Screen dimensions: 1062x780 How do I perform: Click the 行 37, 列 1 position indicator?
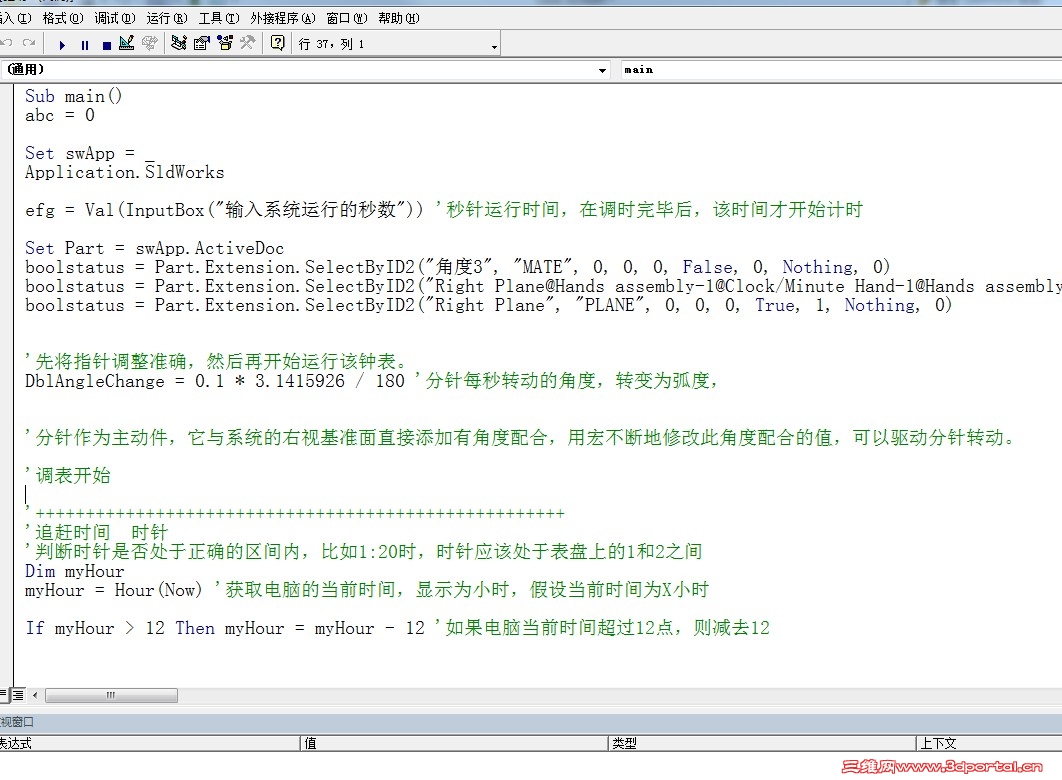(x=331, y=45)
